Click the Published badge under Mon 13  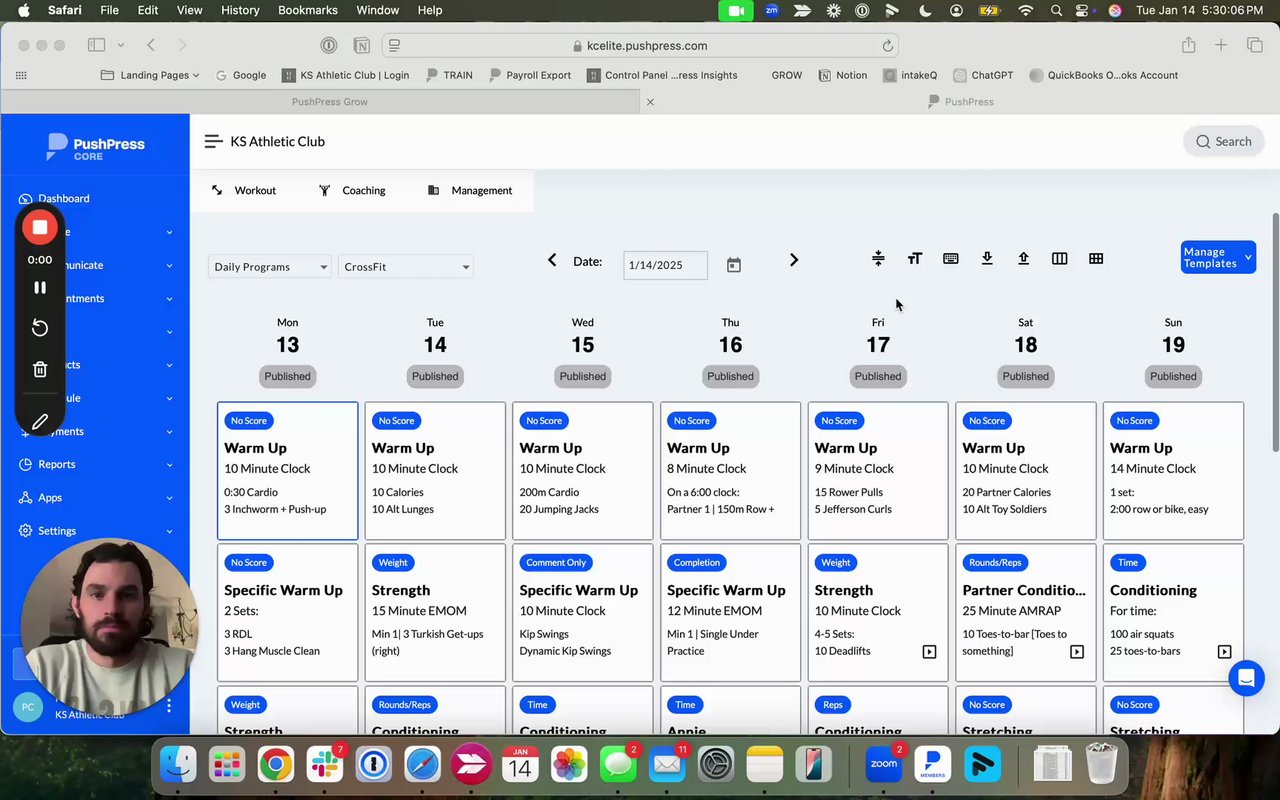pos(288,376)
